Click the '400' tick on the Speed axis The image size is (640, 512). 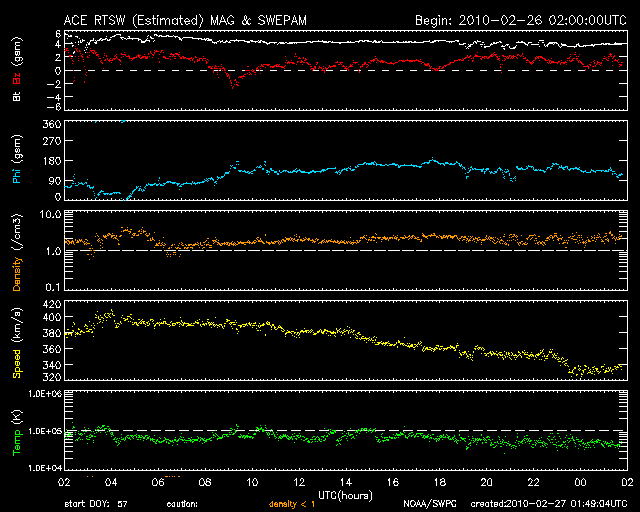pos(52,317)
